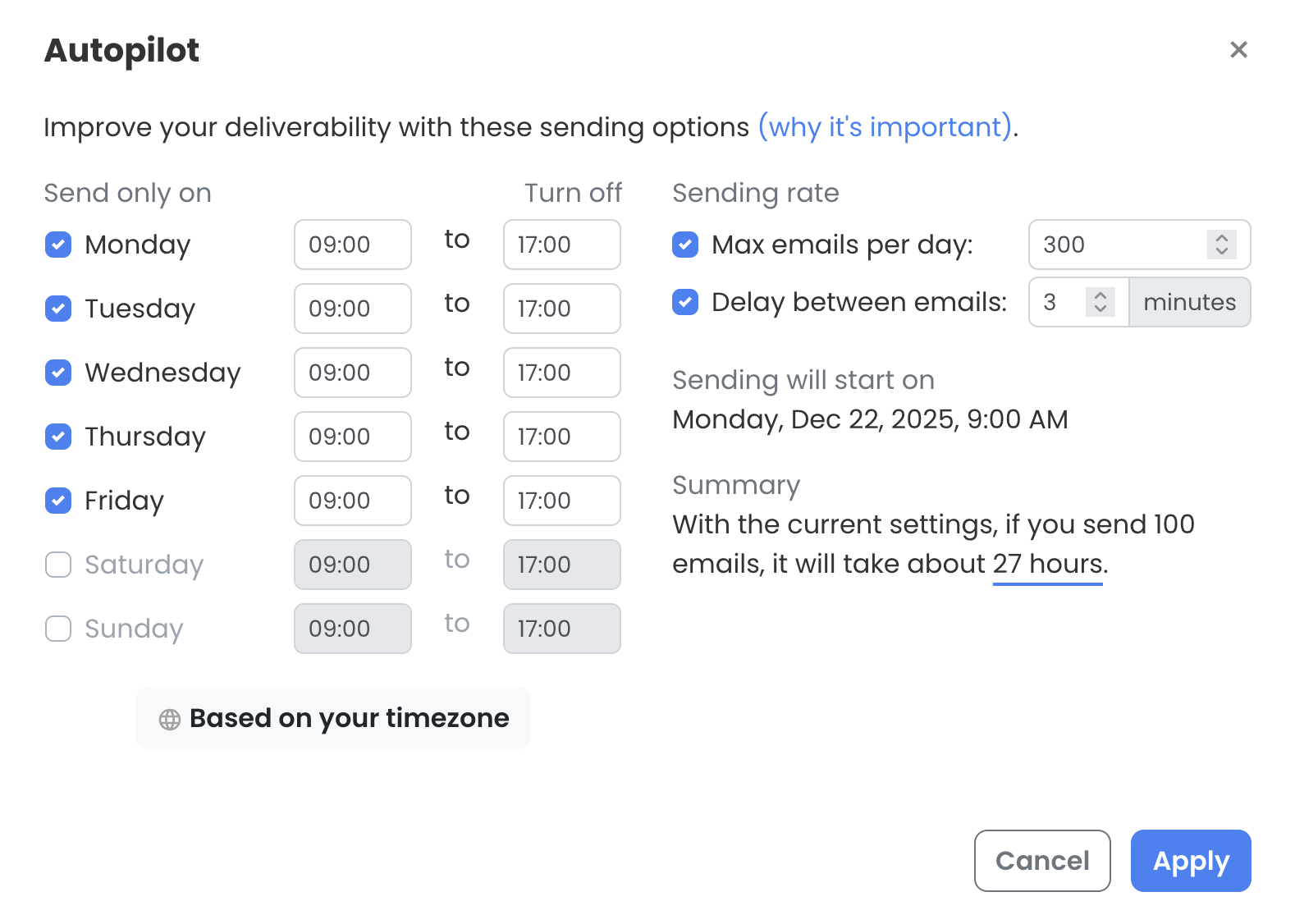The height and width of the screenshot is (924, 1295).
Task: Click the stepper on max emails per day
Action: point(1220,245)
